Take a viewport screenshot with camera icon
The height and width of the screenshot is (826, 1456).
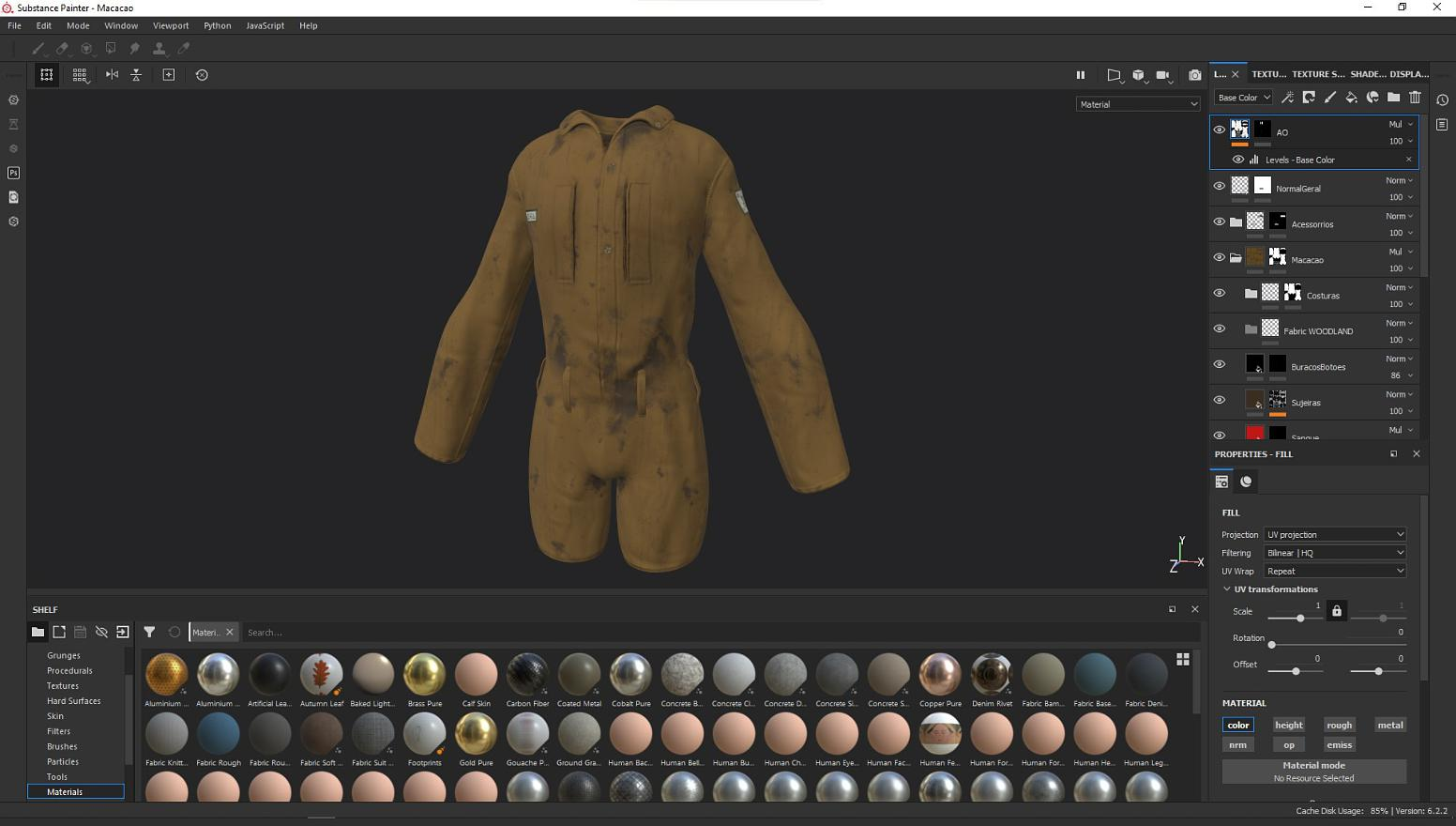pos(1194,75)
